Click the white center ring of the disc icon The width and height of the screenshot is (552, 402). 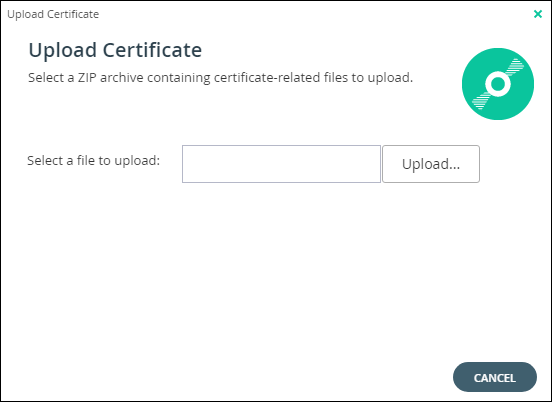point(498,84)
